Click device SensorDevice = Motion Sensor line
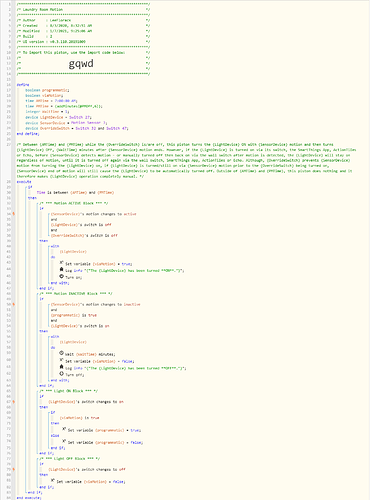This screenshot has height=500, width=372. (x=66, y=123)
